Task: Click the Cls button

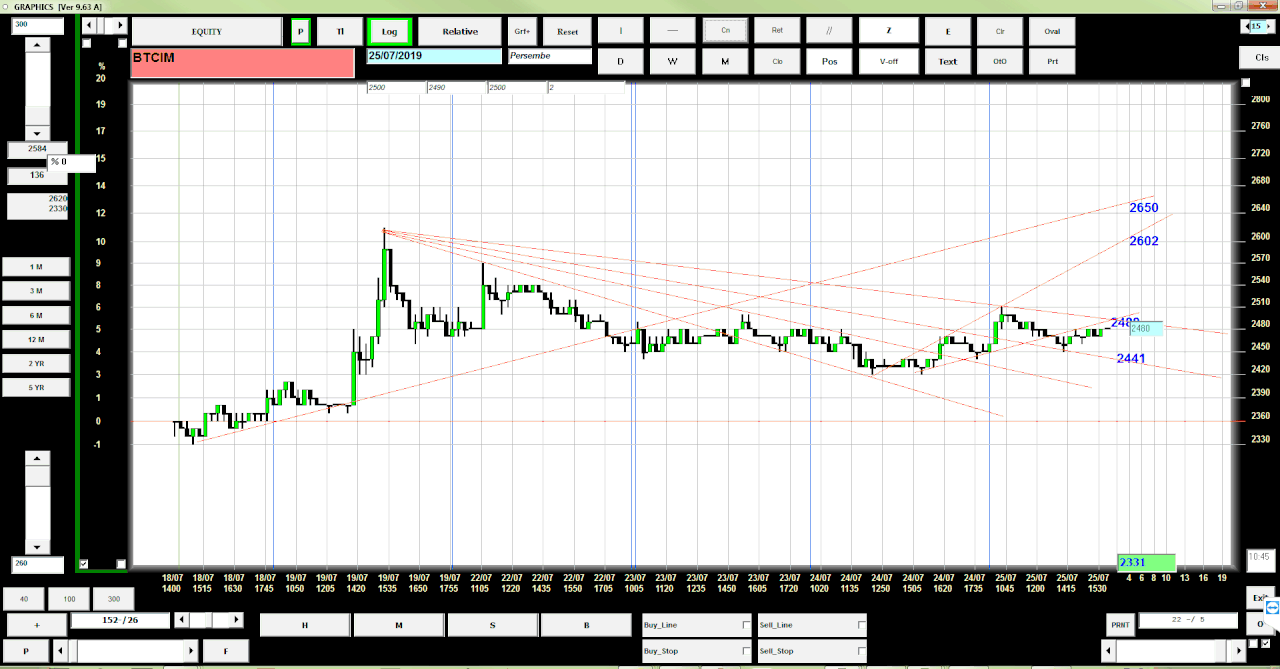Action: click(x=1261, y=57)
